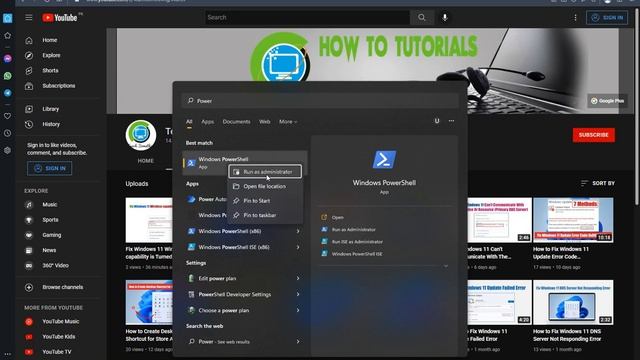Image resolution: width=640 pixels, height=360 pixels.
Task: Open search panel three-dot options
Action: click(451, 121)
